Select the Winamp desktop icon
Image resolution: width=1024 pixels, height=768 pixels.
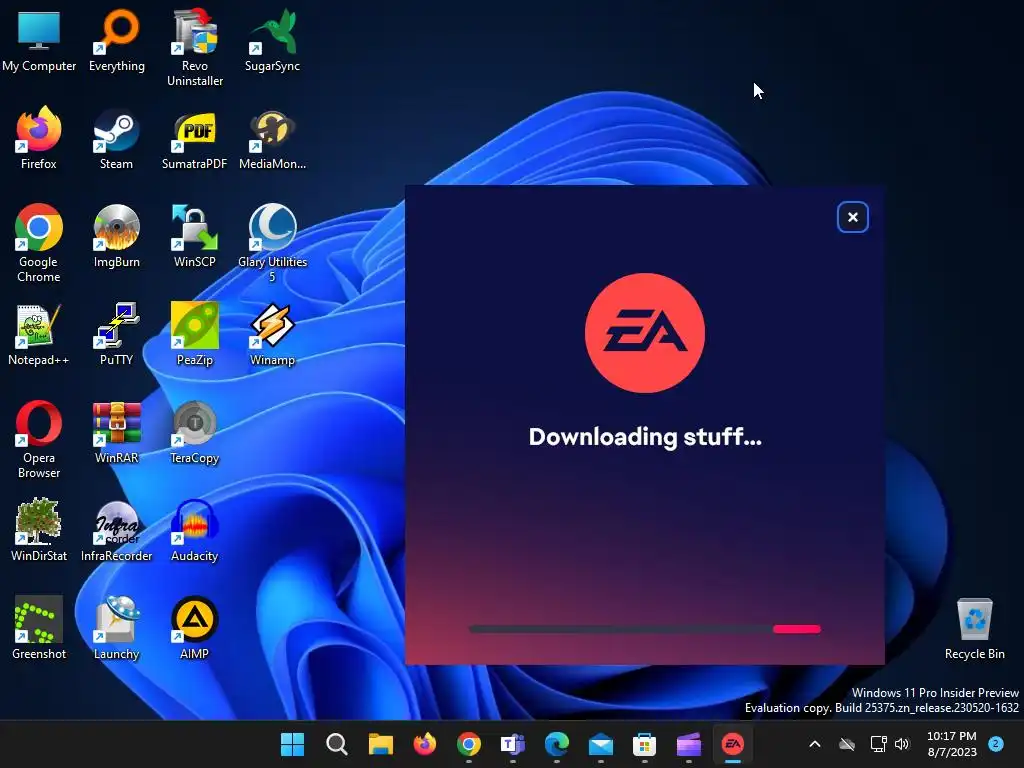(x=272, y=334)
